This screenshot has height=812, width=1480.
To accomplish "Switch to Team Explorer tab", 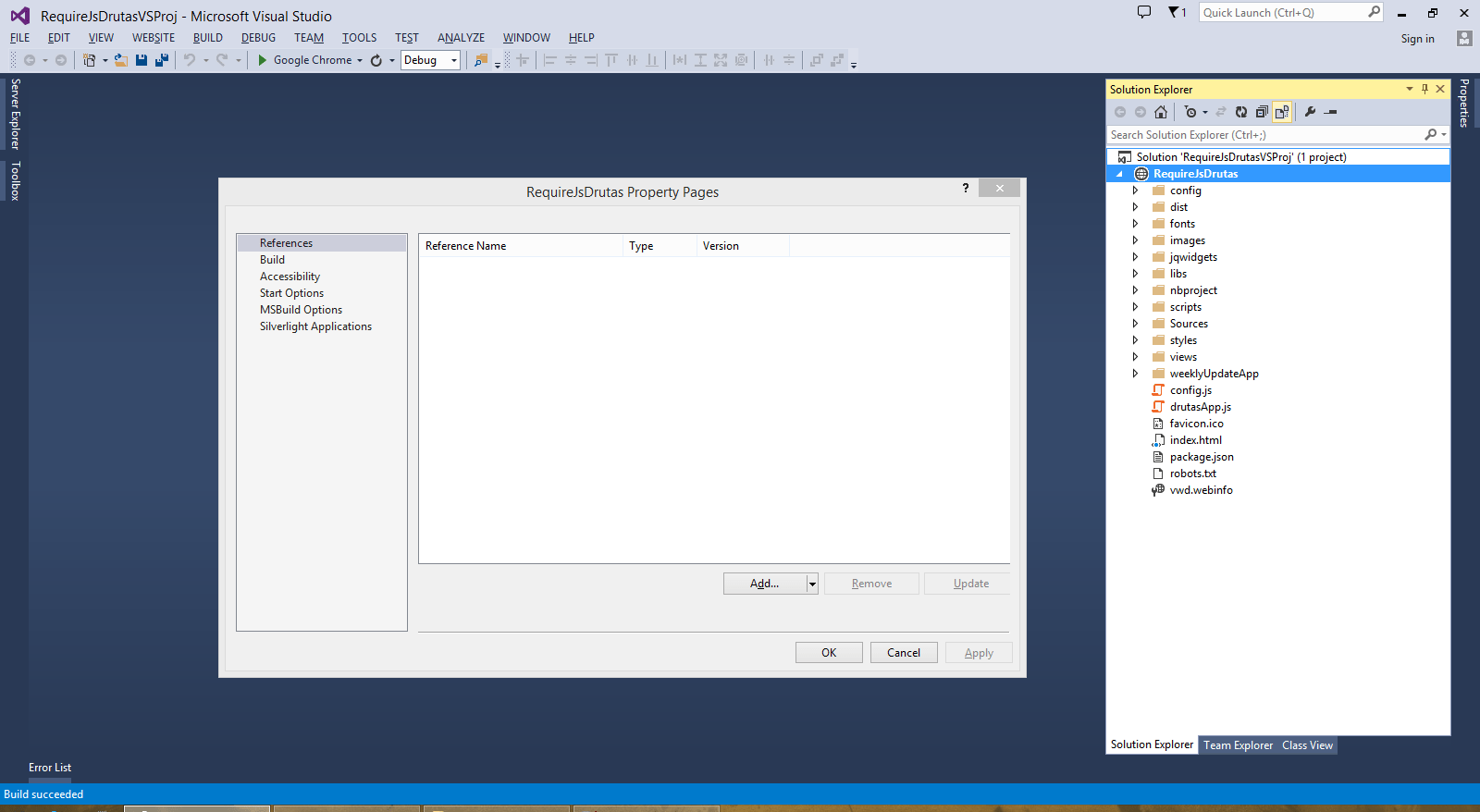I will (x=1238, y=745).
